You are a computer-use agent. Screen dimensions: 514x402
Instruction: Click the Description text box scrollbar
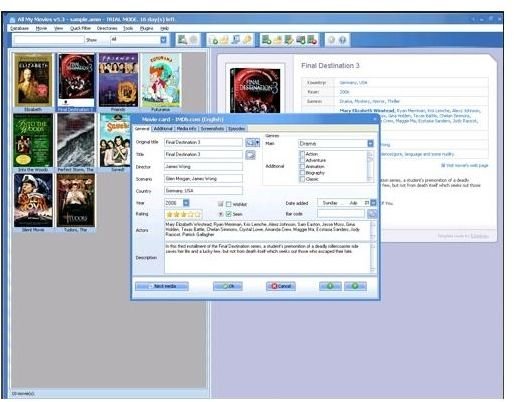[x=373, y=258]
